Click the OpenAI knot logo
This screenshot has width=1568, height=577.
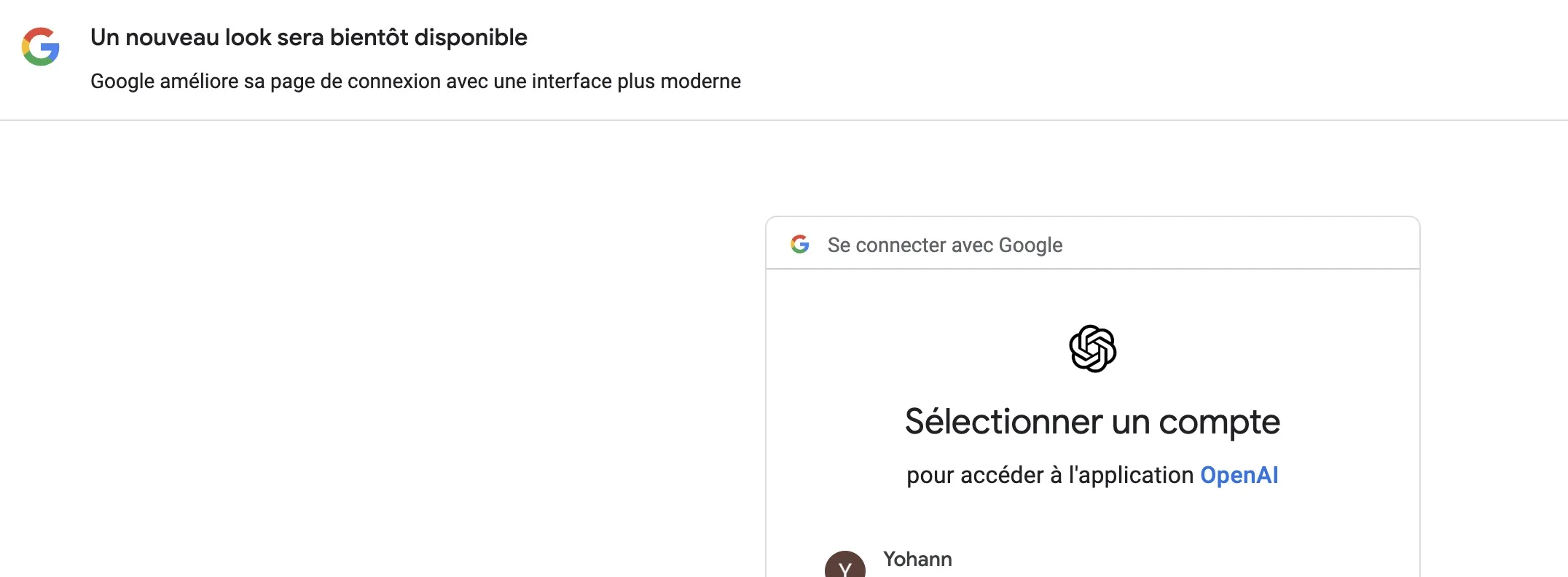click(x=1092, y=349)
